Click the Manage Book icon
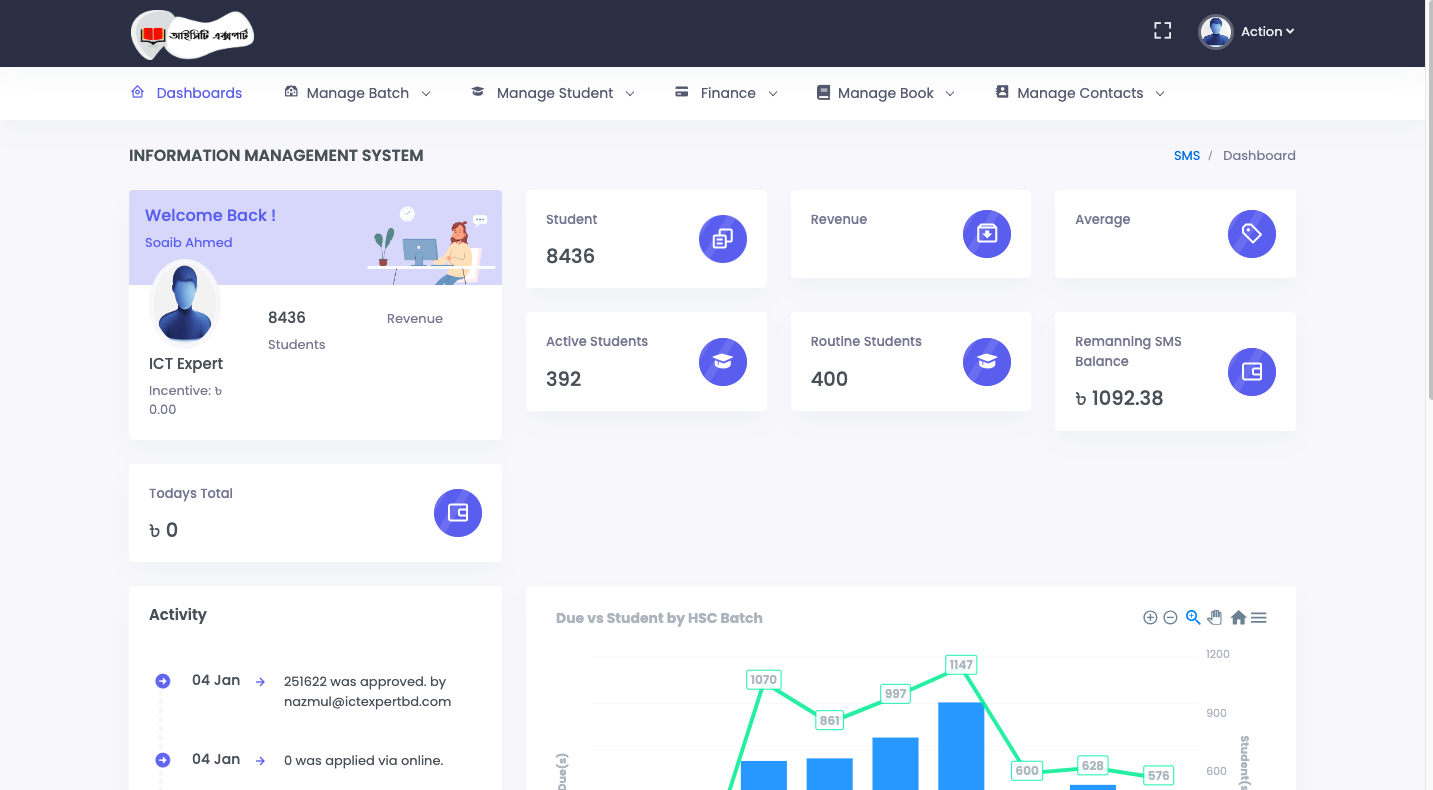 tap(823, 92)
